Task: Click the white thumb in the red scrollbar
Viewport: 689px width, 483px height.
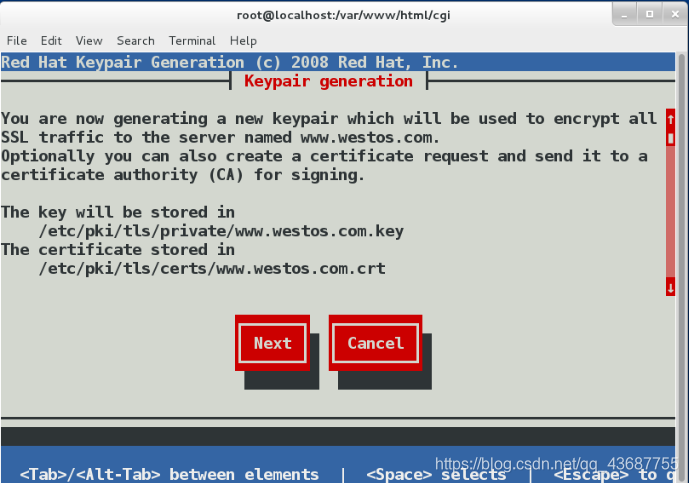Action: coord(671,138)
